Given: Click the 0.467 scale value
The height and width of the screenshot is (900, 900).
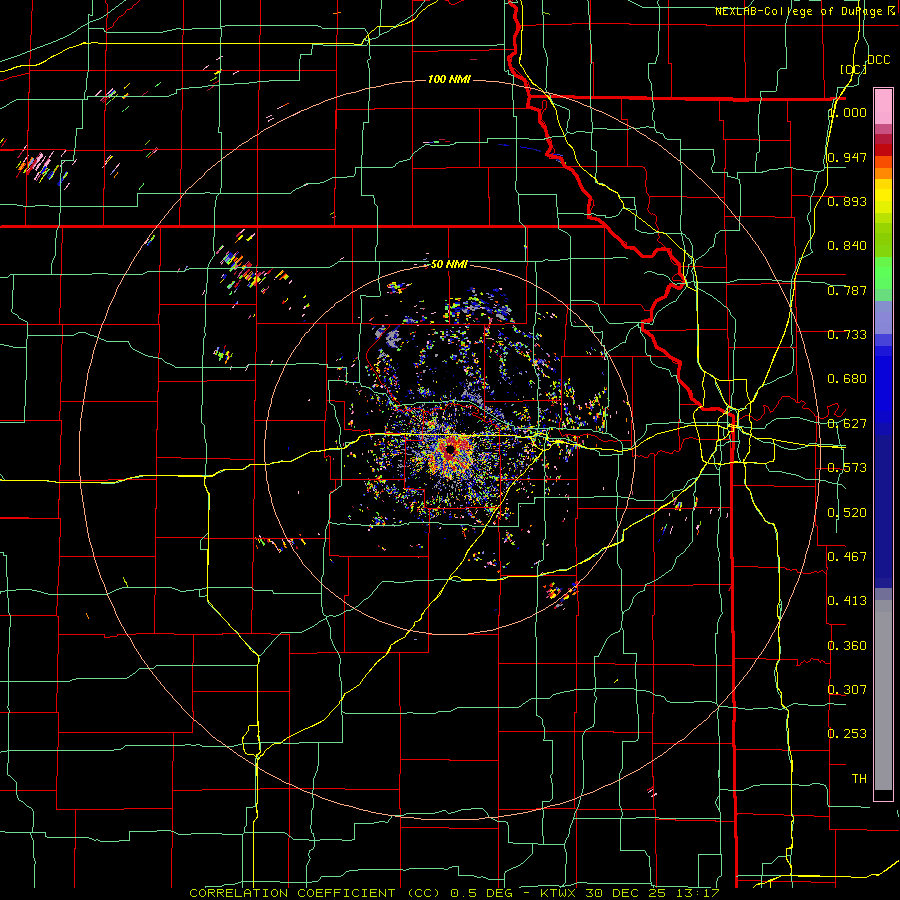Looking at the screenshot, I should pyautogui.click(x=847, y=557).
